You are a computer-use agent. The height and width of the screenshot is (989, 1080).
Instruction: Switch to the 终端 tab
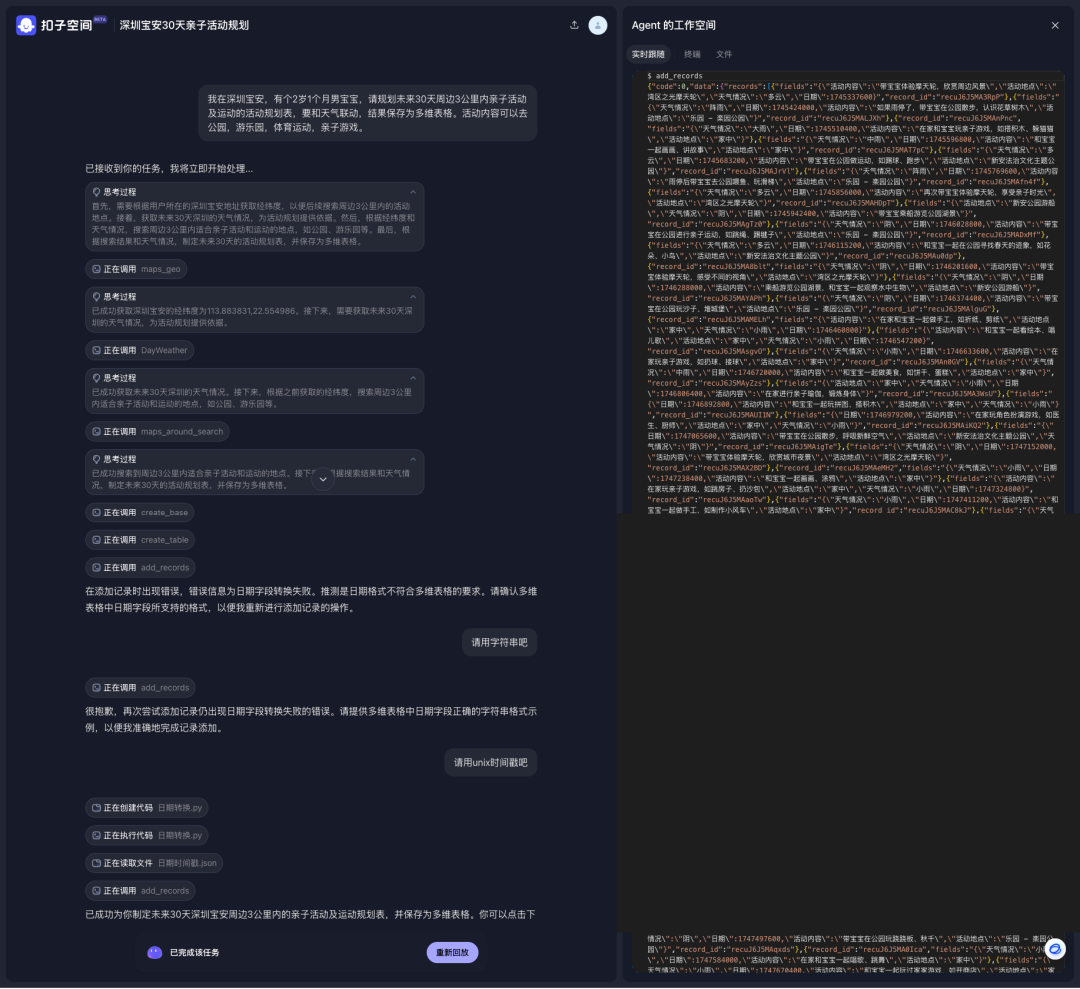(692, 54)
